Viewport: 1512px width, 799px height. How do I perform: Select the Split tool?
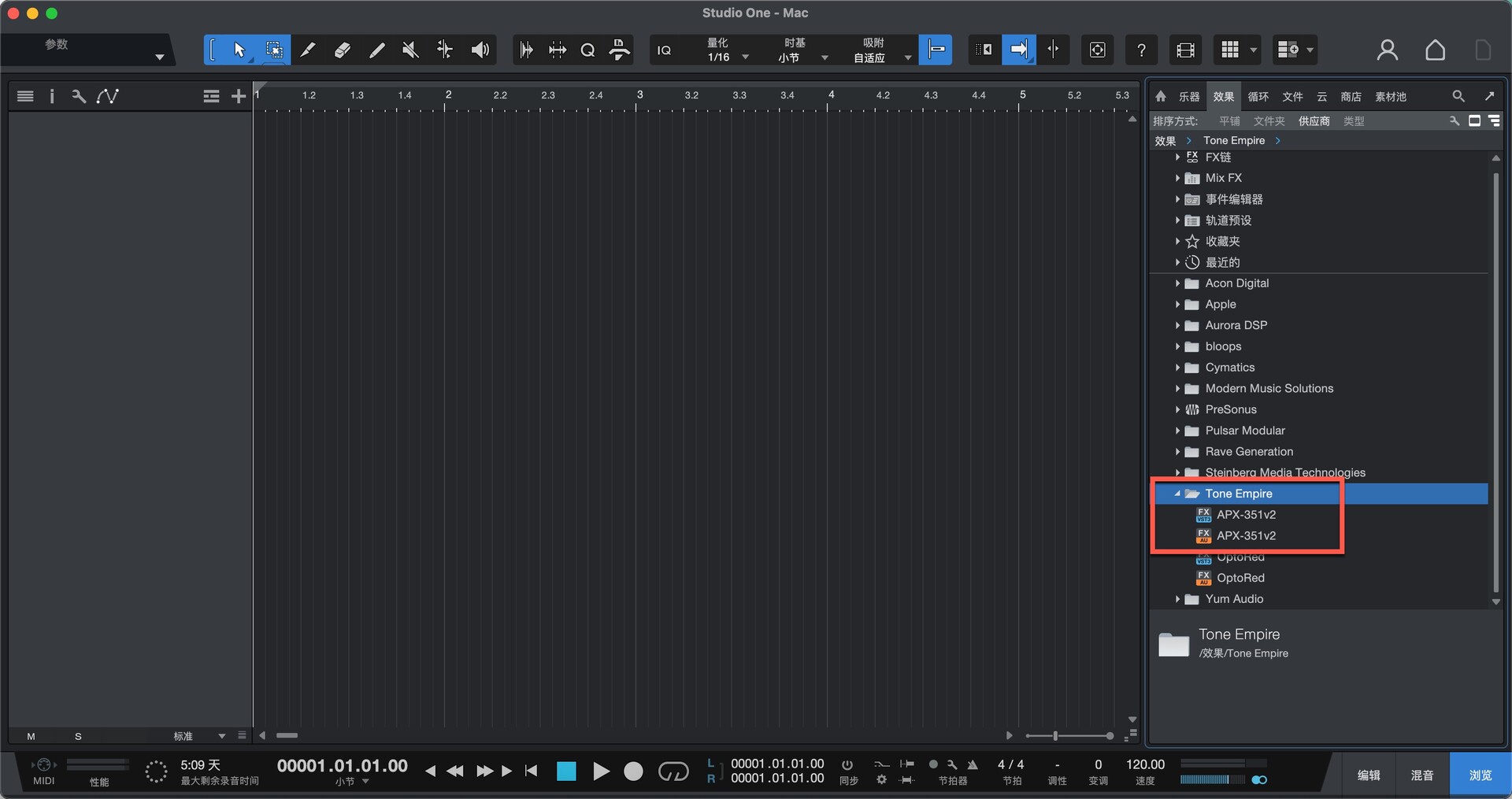click(x=308, y=50)
